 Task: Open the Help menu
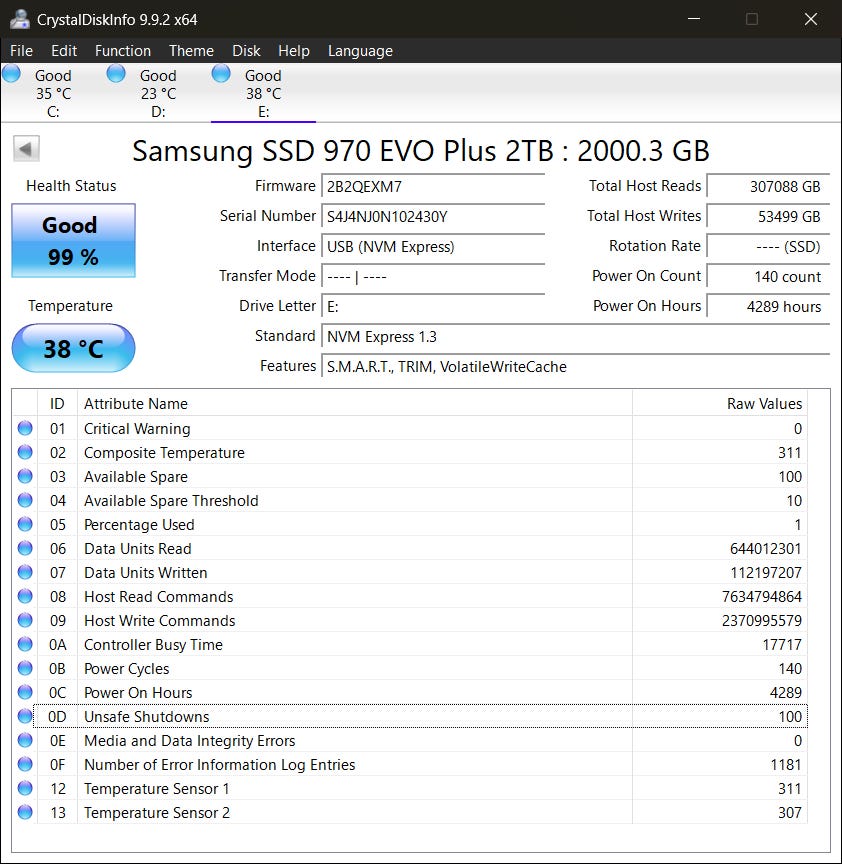(294, 51)
